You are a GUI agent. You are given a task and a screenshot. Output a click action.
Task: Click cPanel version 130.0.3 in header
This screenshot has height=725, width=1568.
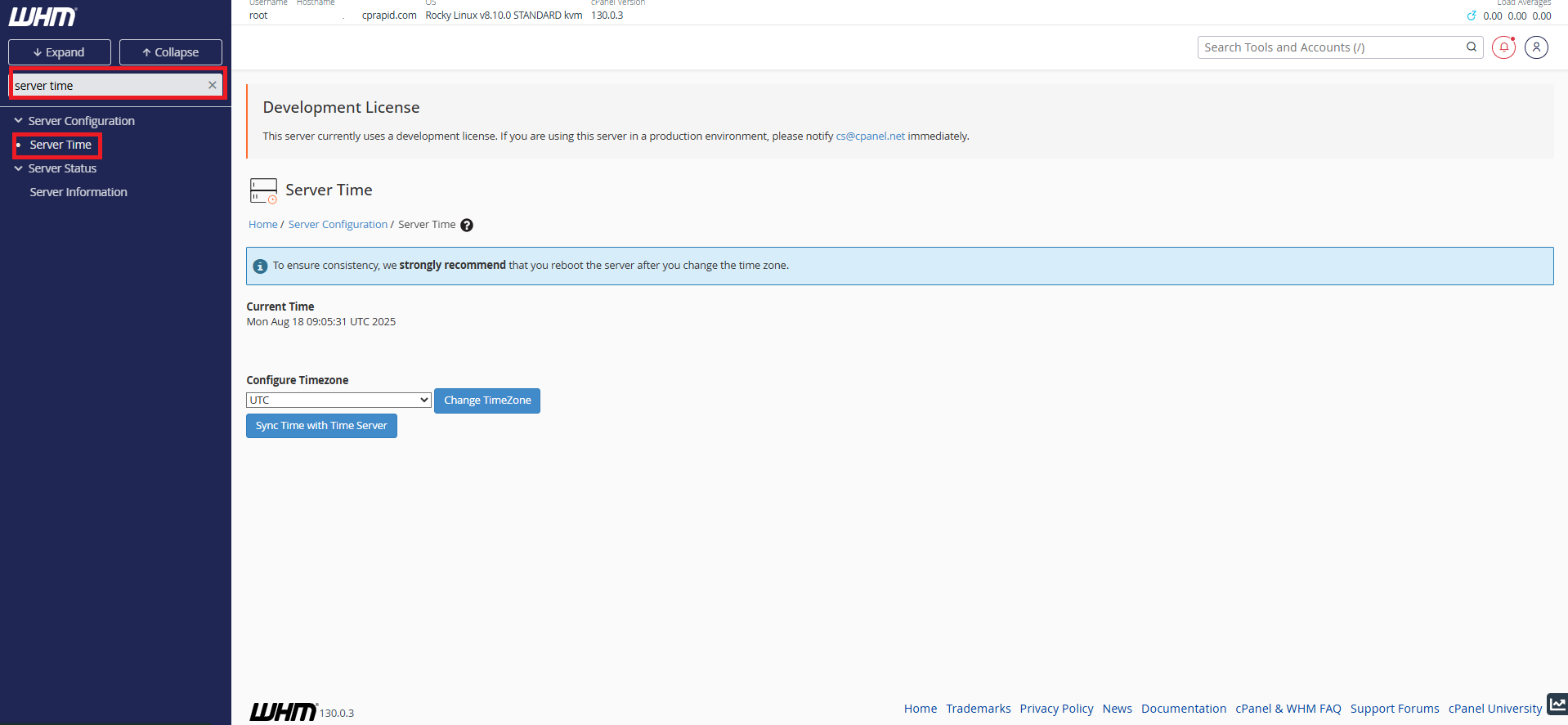[x=607, y=16]
